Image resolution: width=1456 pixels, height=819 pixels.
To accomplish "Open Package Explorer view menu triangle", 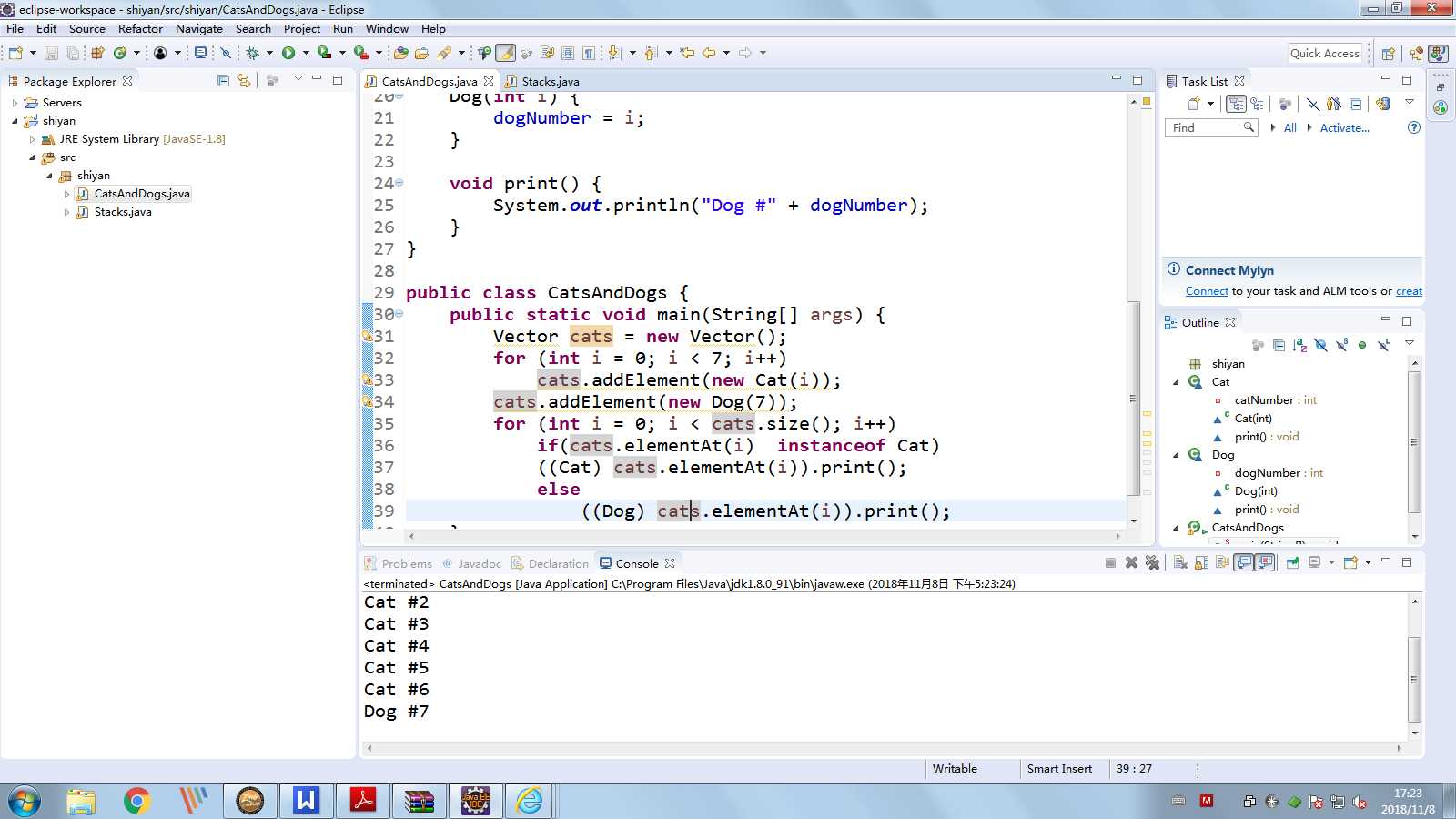I will pyautogui.click(x=298, y=79).
